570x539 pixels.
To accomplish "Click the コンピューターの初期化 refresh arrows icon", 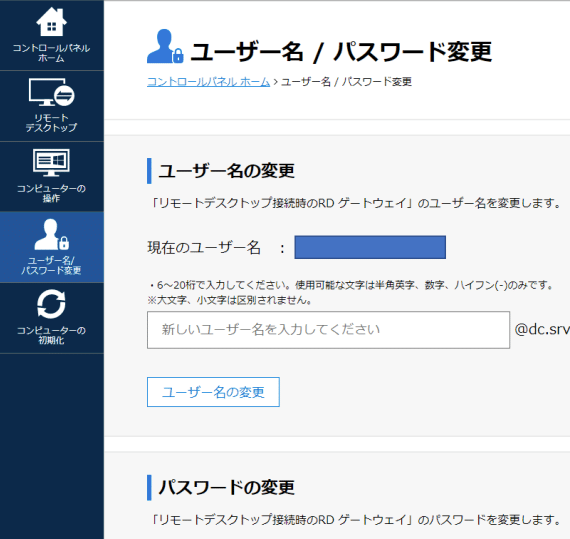I will 51,304.
